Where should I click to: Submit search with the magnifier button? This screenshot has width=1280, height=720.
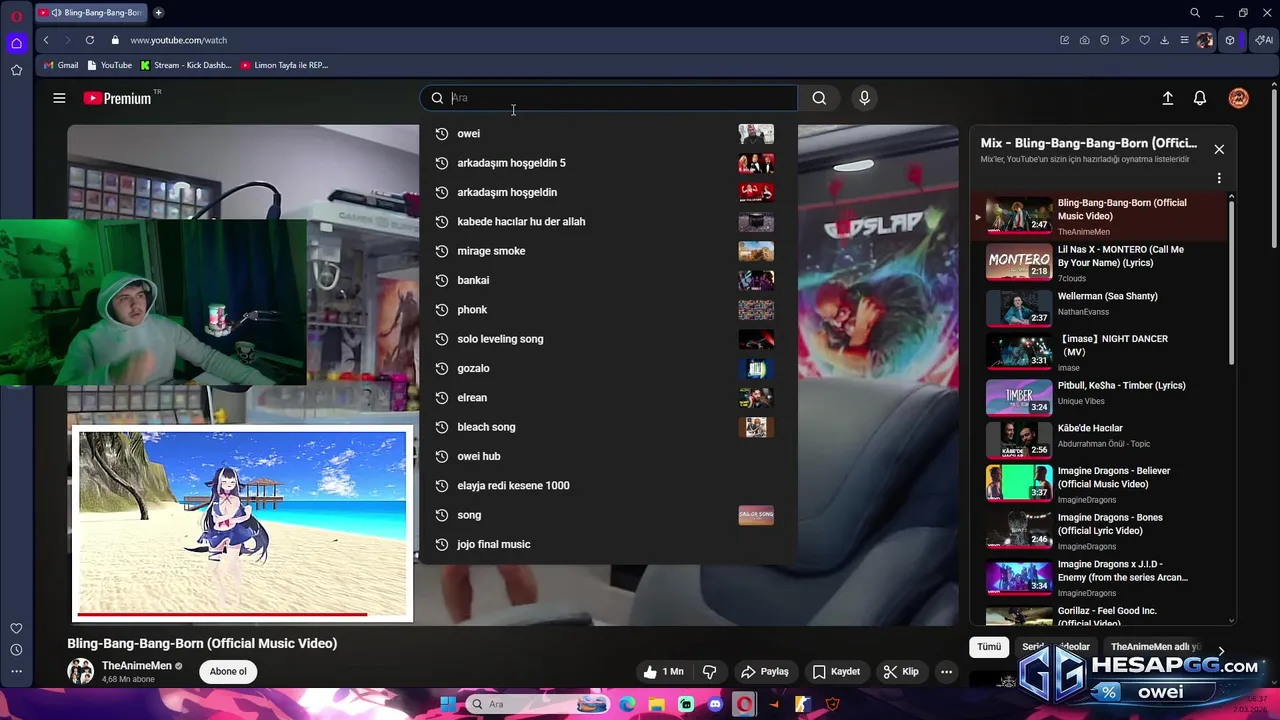[819, 98]
